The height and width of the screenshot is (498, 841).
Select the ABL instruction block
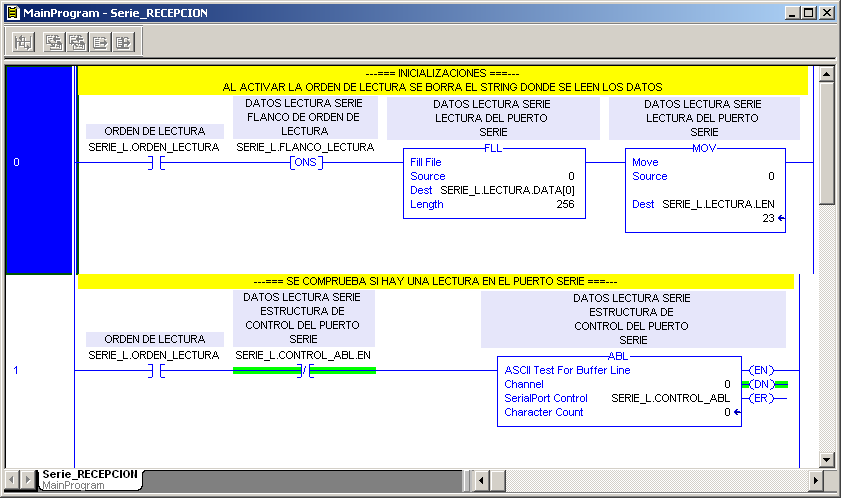click(619, 391)
